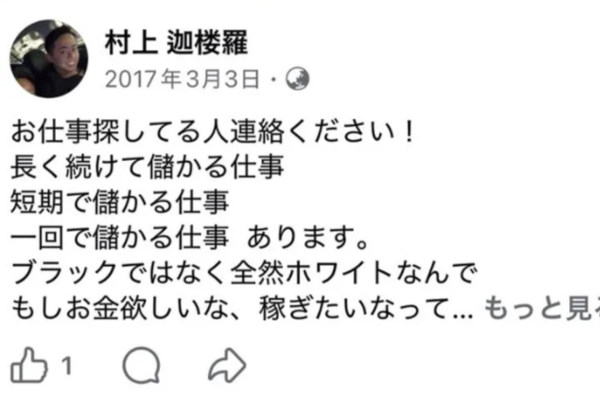Like the post with the thumbs-up icon
This screenshot has width=600, height=400.
click(29, 365)
